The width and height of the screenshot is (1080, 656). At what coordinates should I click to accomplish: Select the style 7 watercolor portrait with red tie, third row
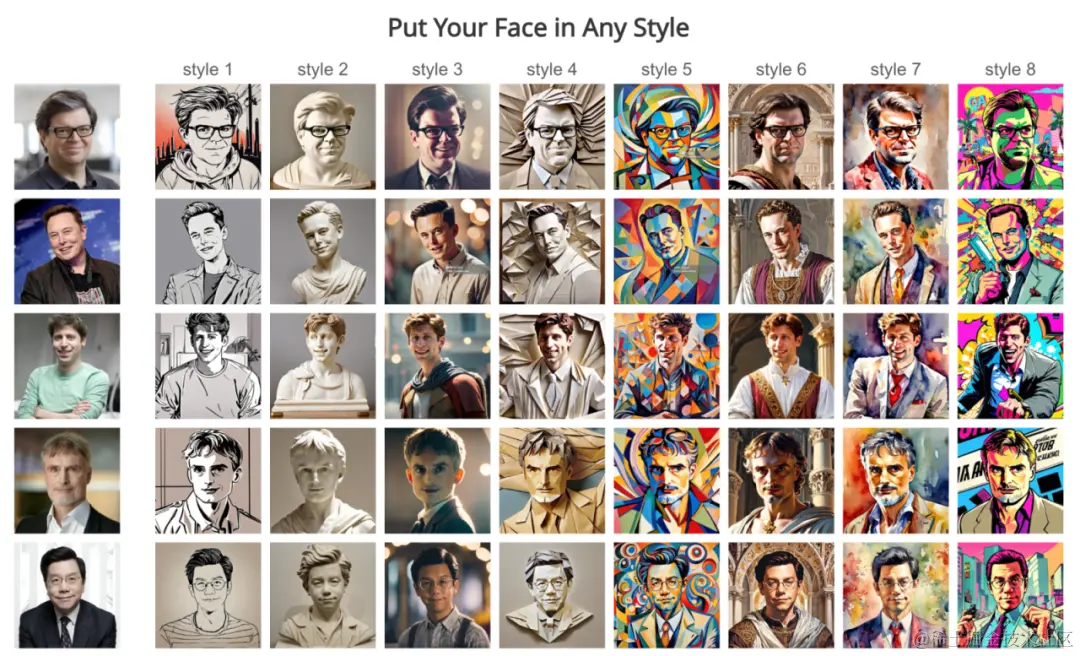coord(895,366)
